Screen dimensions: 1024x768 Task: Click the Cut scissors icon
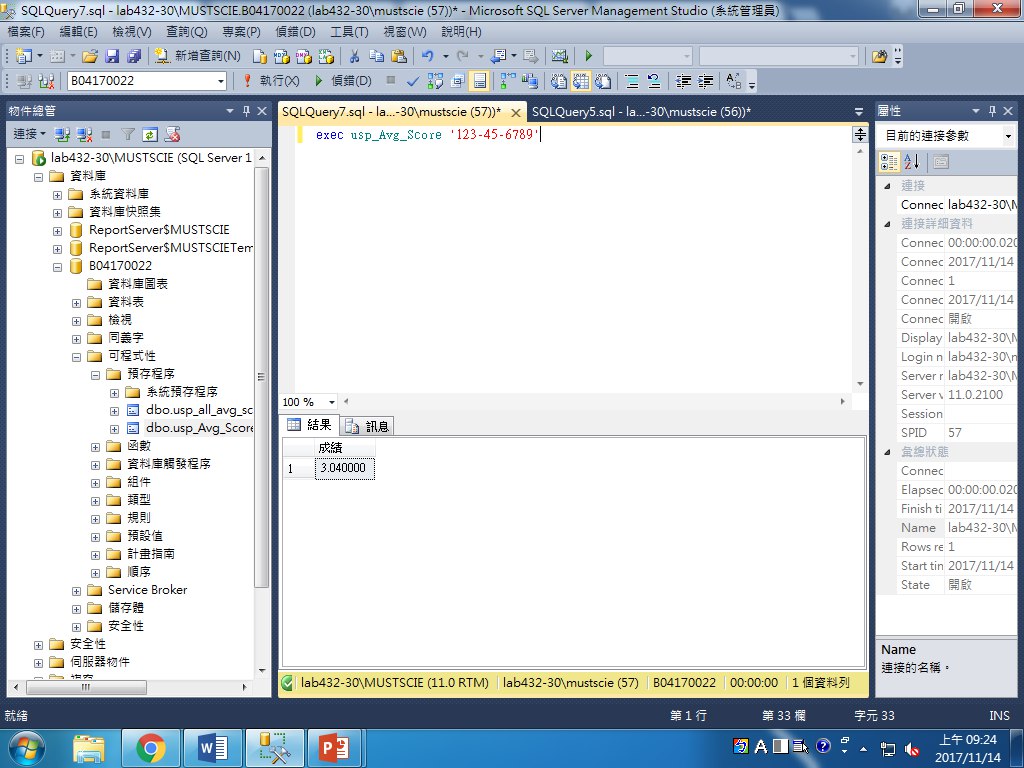coord(354,56)
